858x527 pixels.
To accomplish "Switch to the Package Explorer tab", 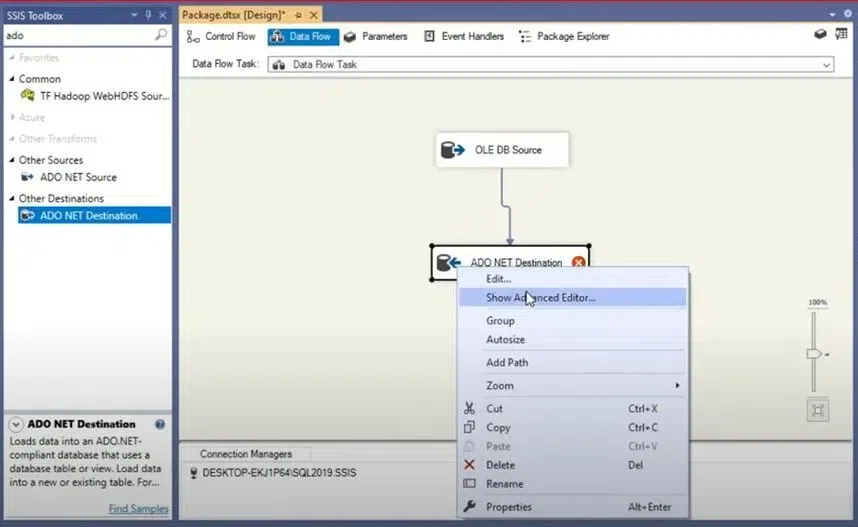I will (564, 36).
